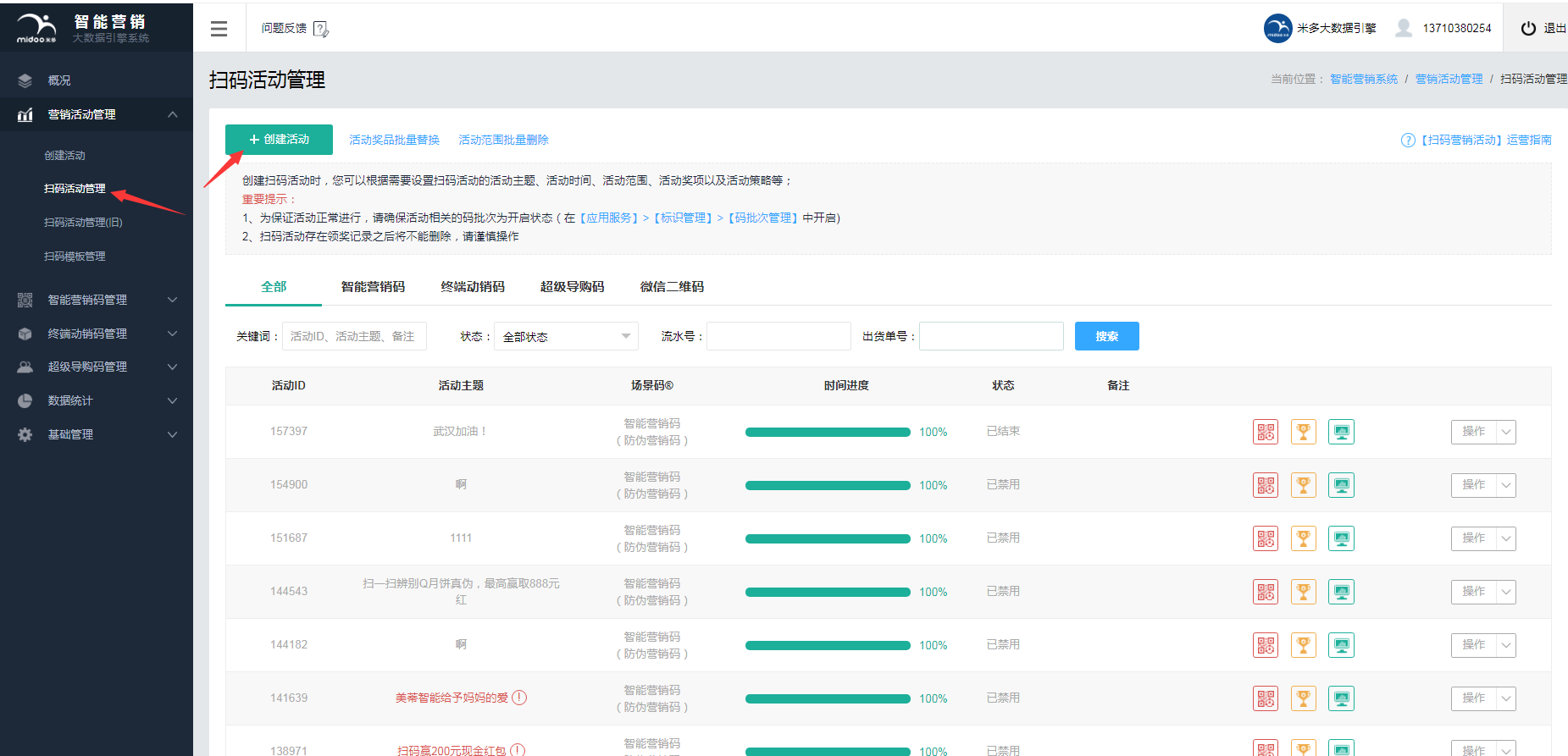The image size is (1568, 756).
Task: Focus the 流水号 input field
Action: point(778,336)
